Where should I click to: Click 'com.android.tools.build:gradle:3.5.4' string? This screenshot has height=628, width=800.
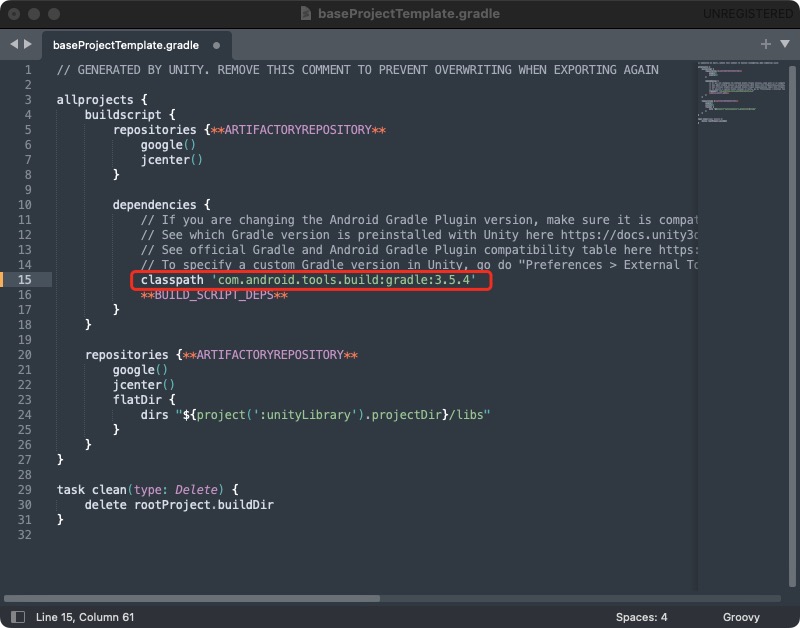pos(343,280)
